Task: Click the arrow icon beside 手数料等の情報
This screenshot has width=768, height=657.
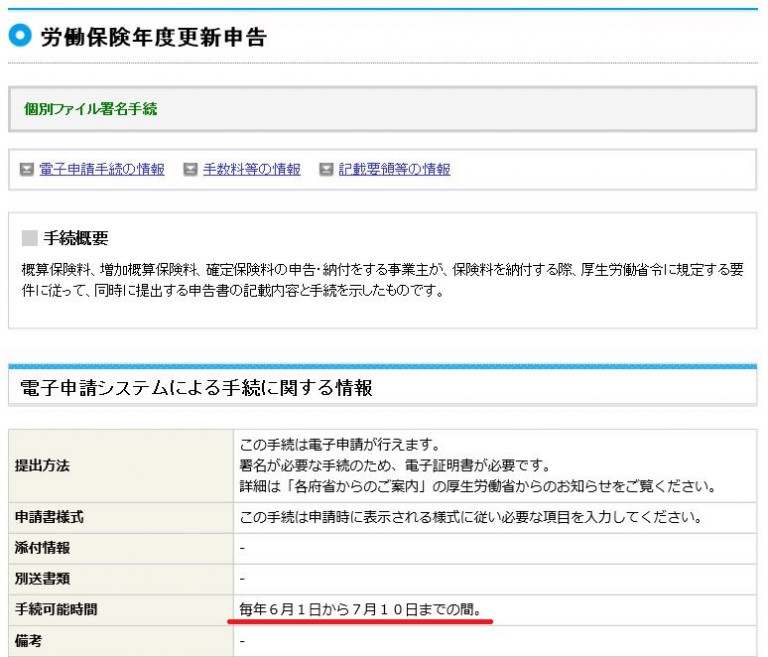Action: coord(190,170)
